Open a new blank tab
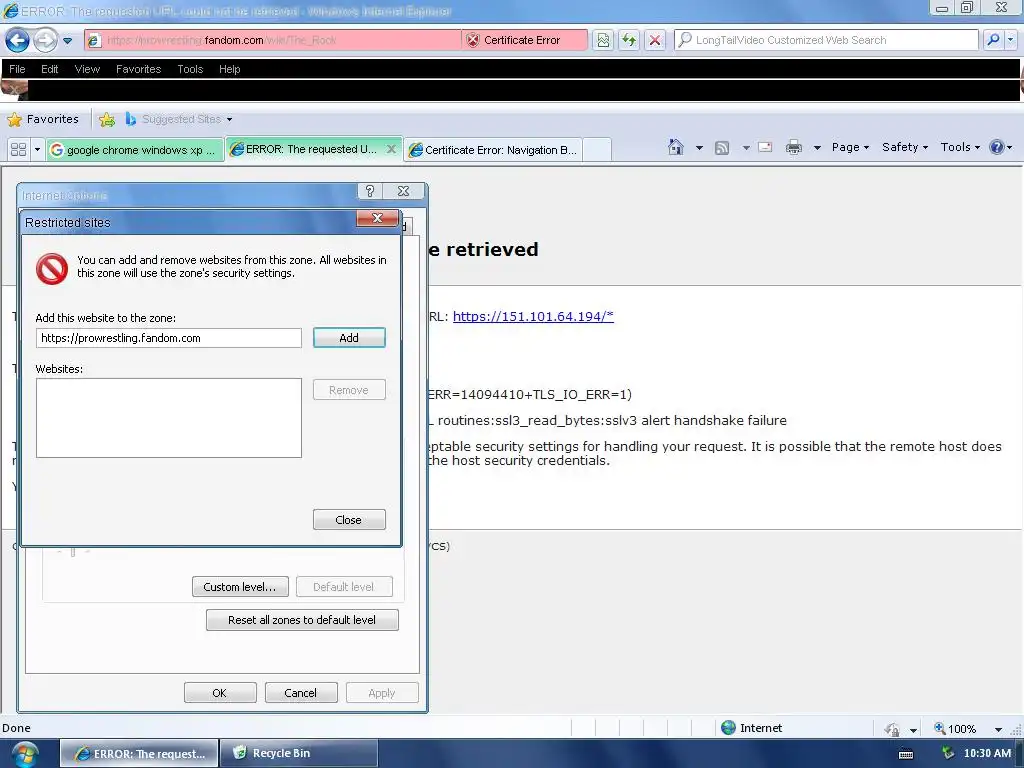 coord(597,150)
